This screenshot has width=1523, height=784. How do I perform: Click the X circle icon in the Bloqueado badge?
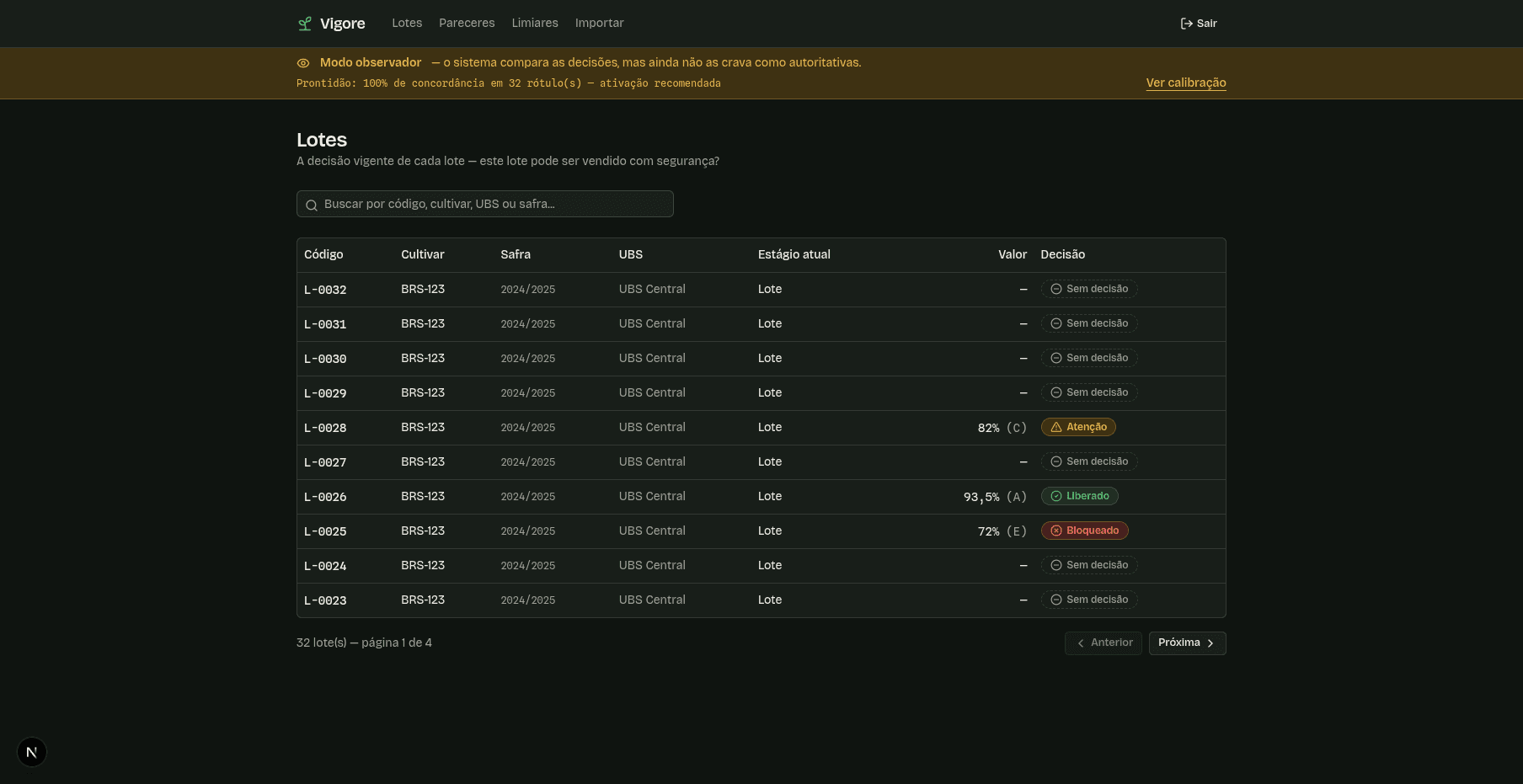pos(1056,531)
